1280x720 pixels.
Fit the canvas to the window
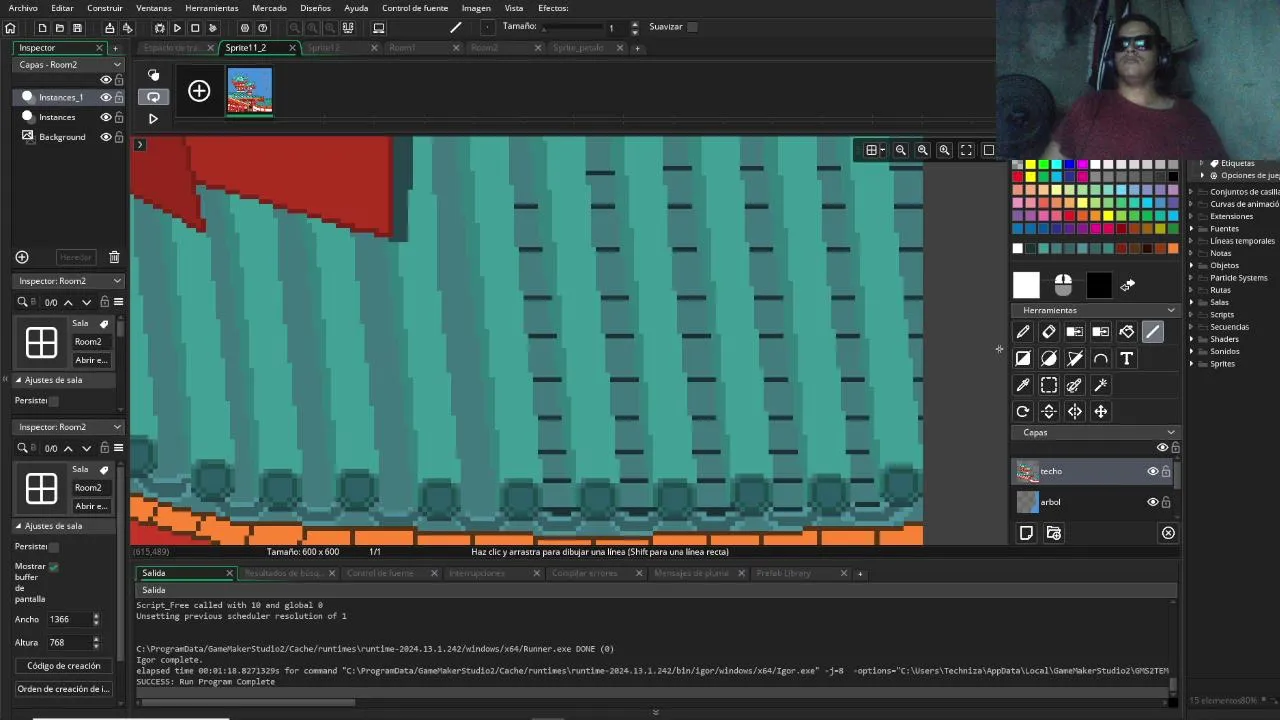tap(966, 150)
